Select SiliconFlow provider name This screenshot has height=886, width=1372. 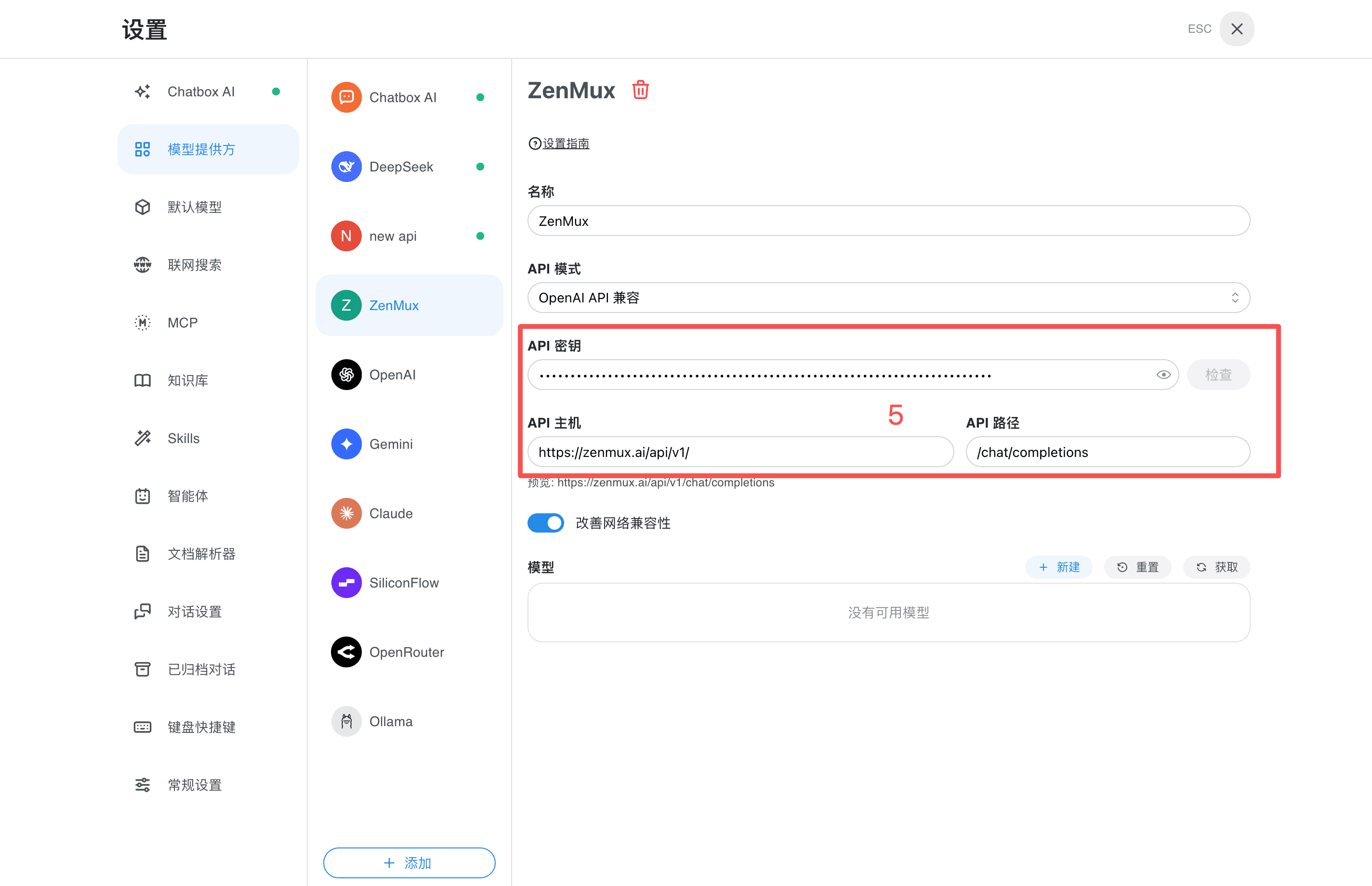[x=404, y=583]
